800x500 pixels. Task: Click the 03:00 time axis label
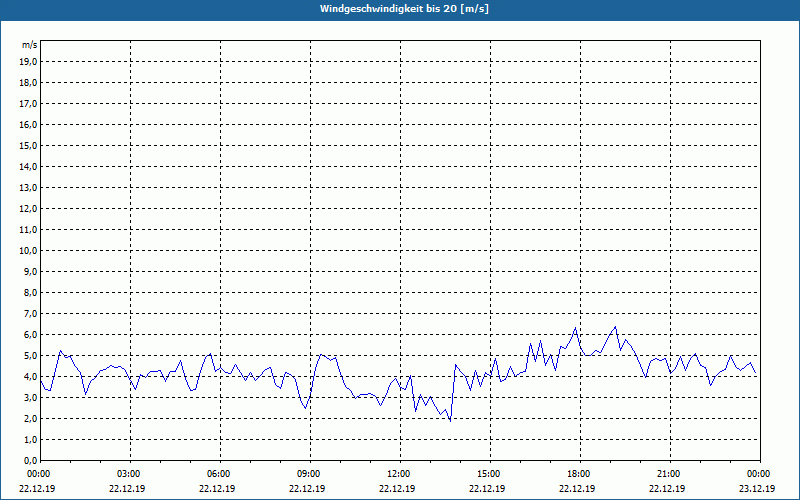pyautogui.click(x=129, y=474)
